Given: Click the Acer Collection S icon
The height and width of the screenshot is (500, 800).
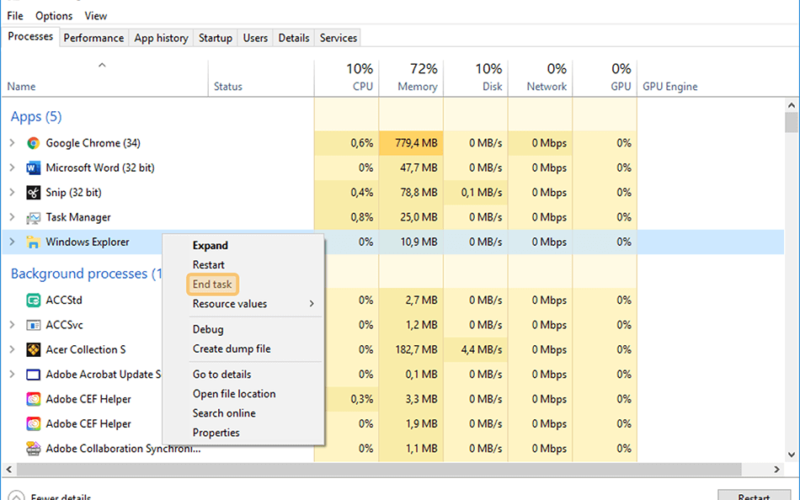Looking at the screenshot, I should 33,349.
